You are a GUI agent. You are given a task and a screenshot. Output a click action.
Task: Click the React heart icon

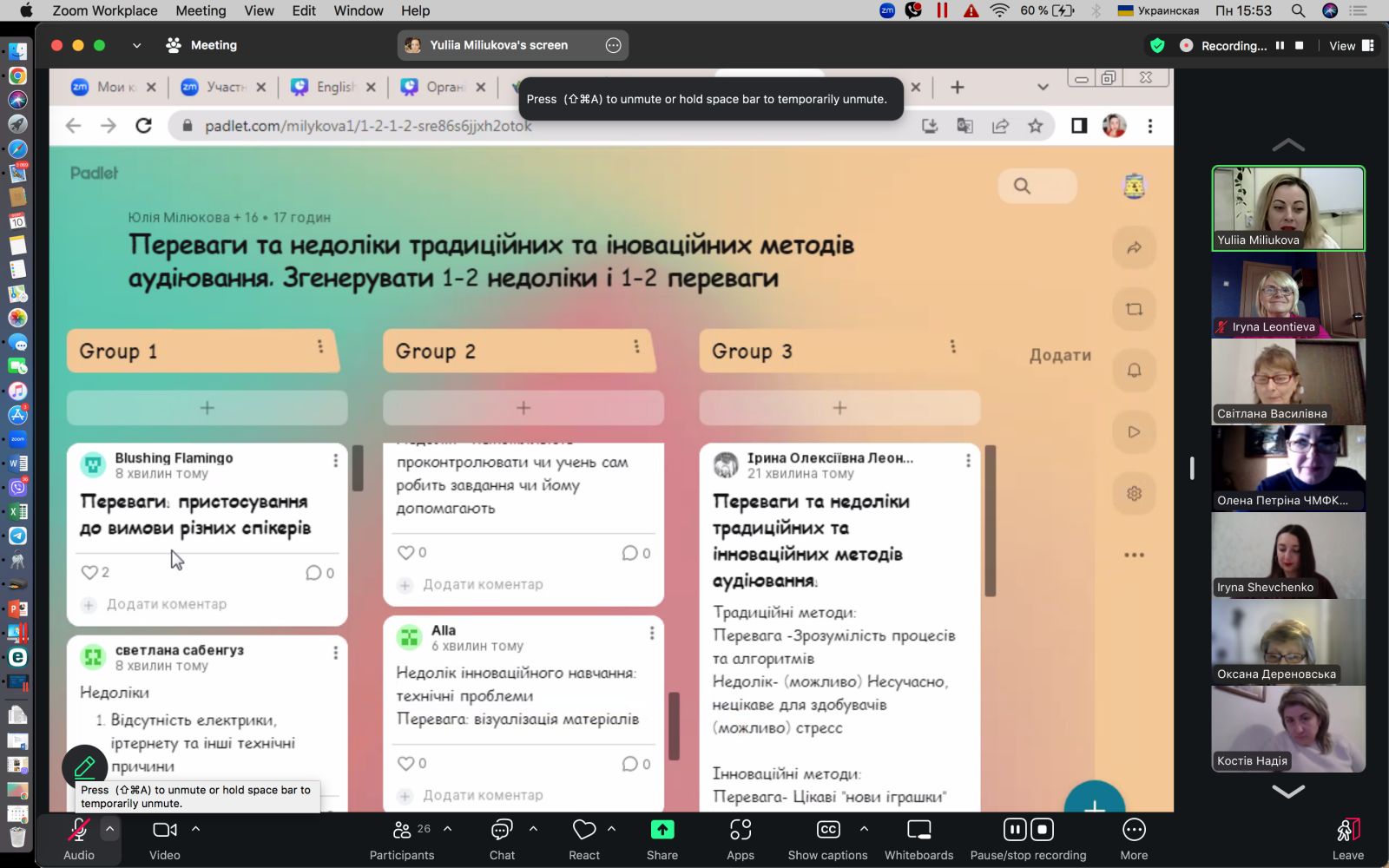pos(584,831)
